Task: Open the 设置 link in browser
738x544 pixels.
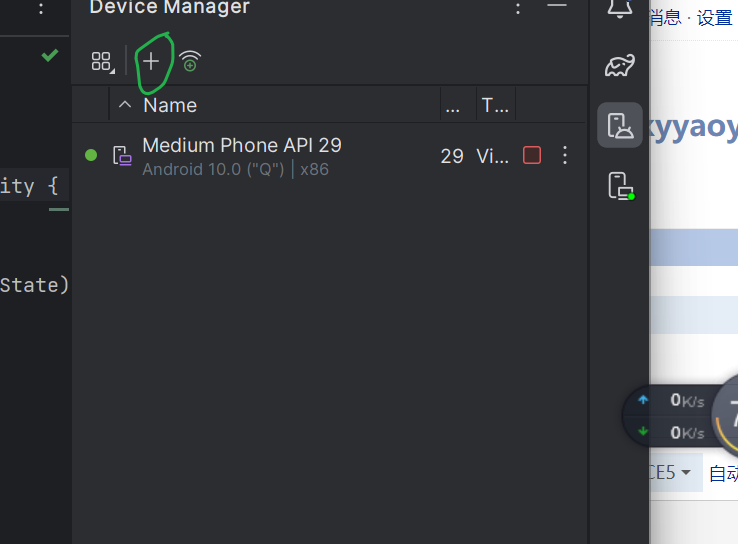Action: (714, 18)
